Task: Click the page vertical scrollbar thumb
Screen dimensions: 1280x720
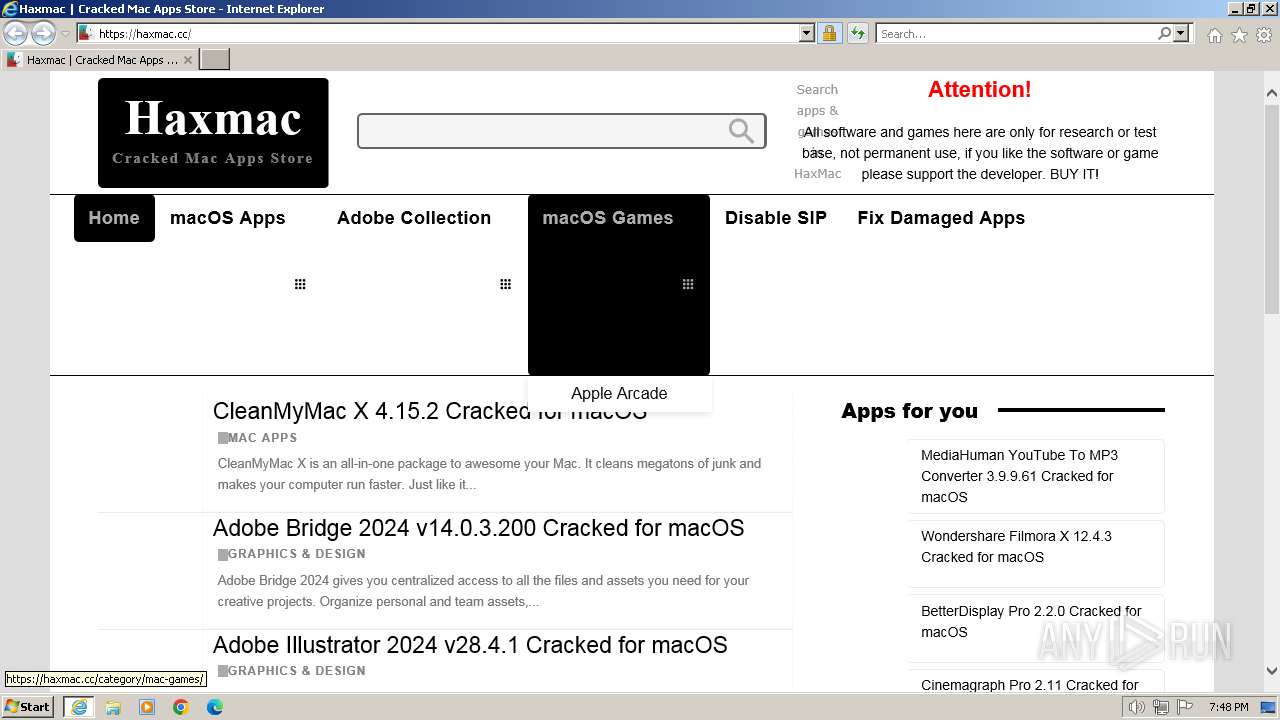Action: [x=1272, y=210]
